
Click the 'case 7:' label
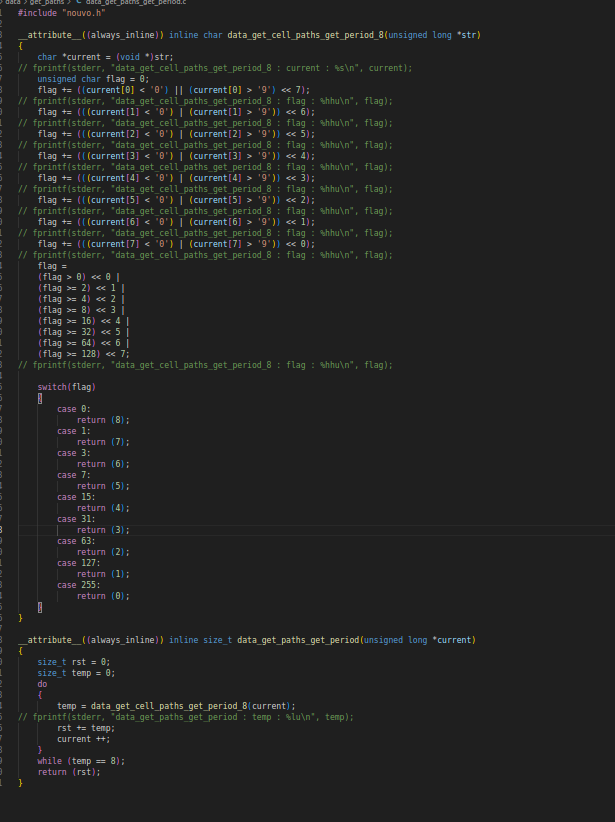pos(74,475)
